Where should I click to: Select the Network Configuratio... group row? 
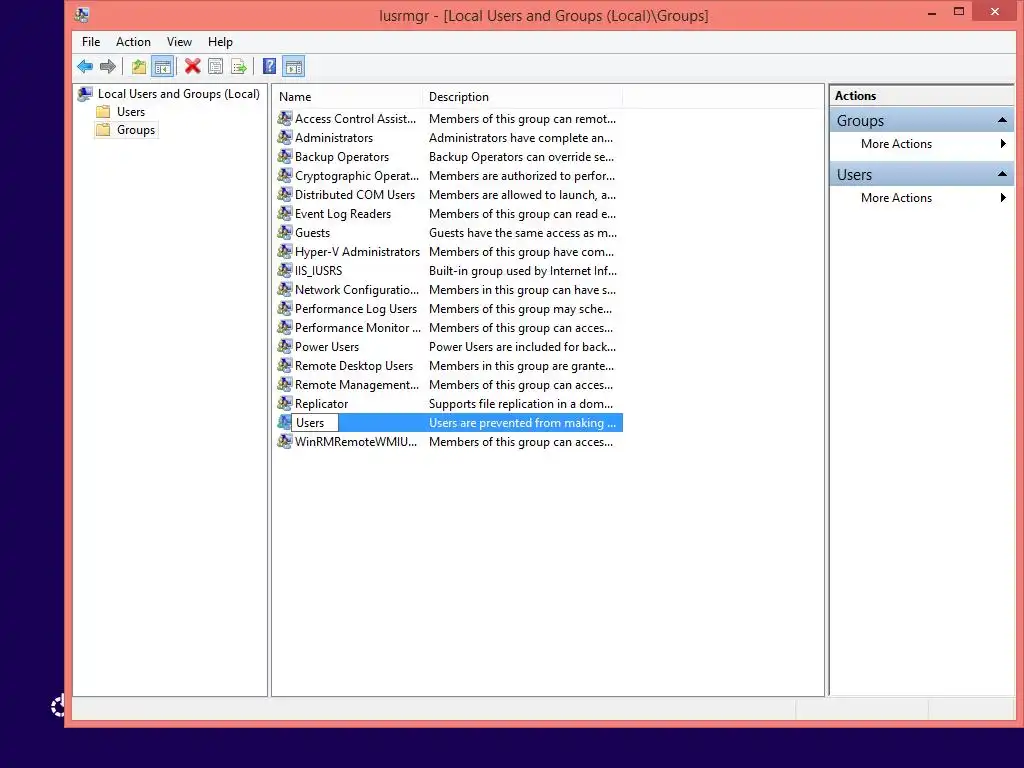click(x=449, y=289)
